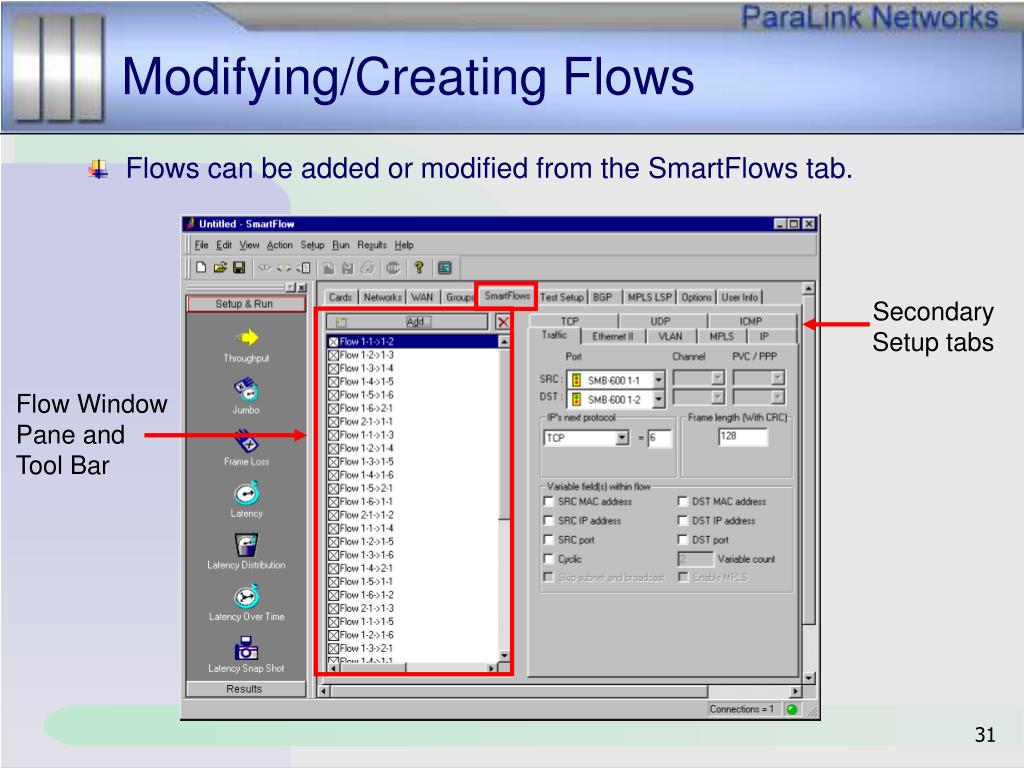The width and height of the screenshot is (1024, 768).
Task: Open the DST port dropdown
Action: click(658, 399)
